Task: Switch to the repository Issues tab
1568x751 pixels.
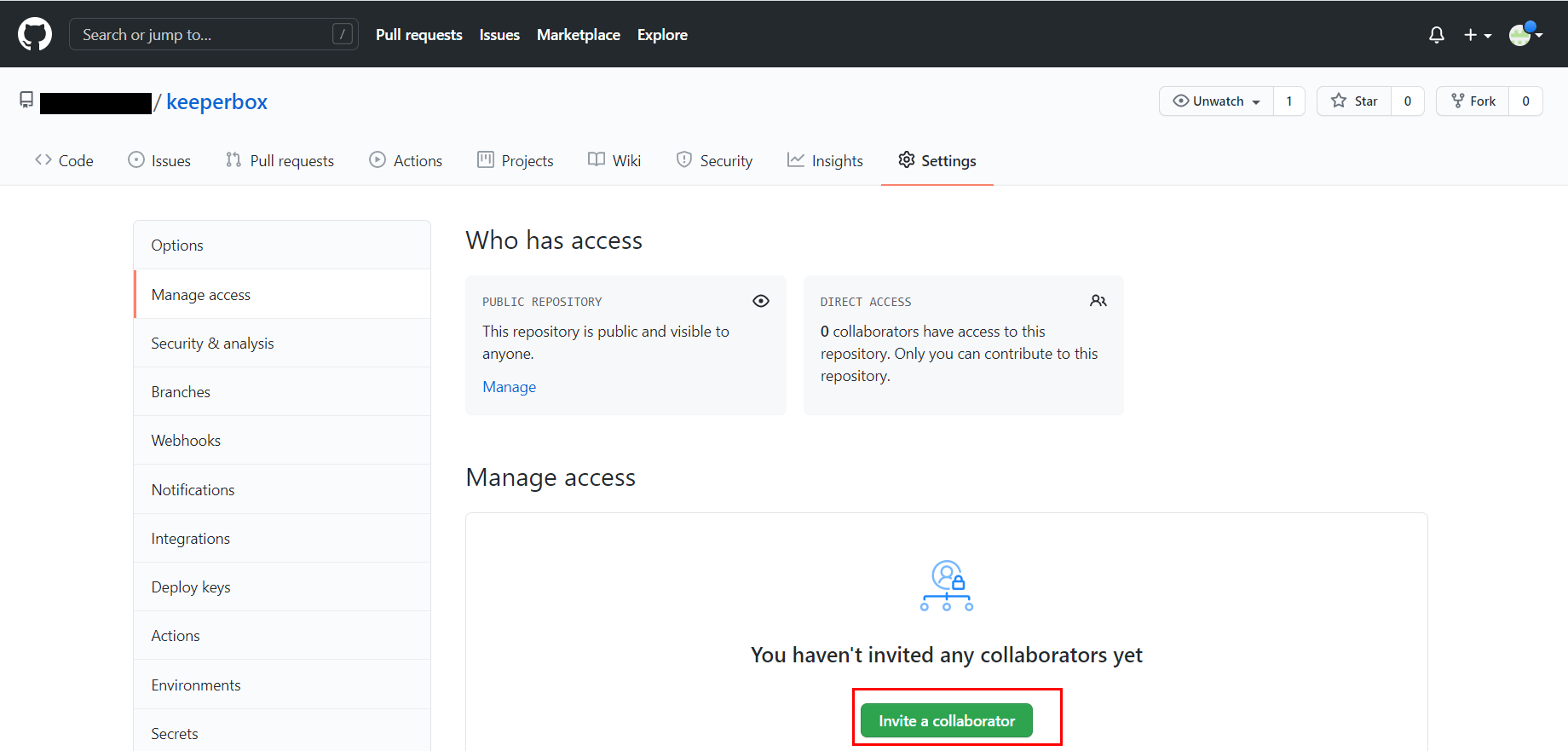Action: [x=159, y=160]
